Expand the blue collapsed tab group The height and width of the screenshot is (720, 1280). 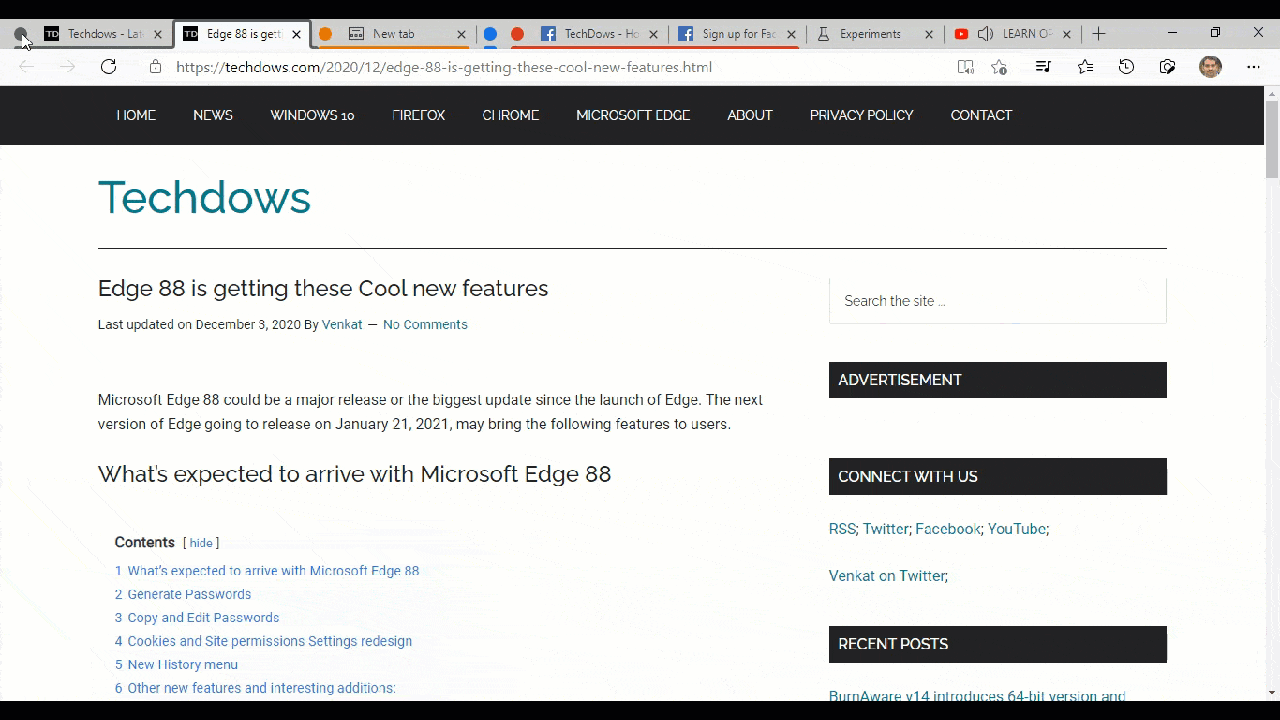[490, 34]
